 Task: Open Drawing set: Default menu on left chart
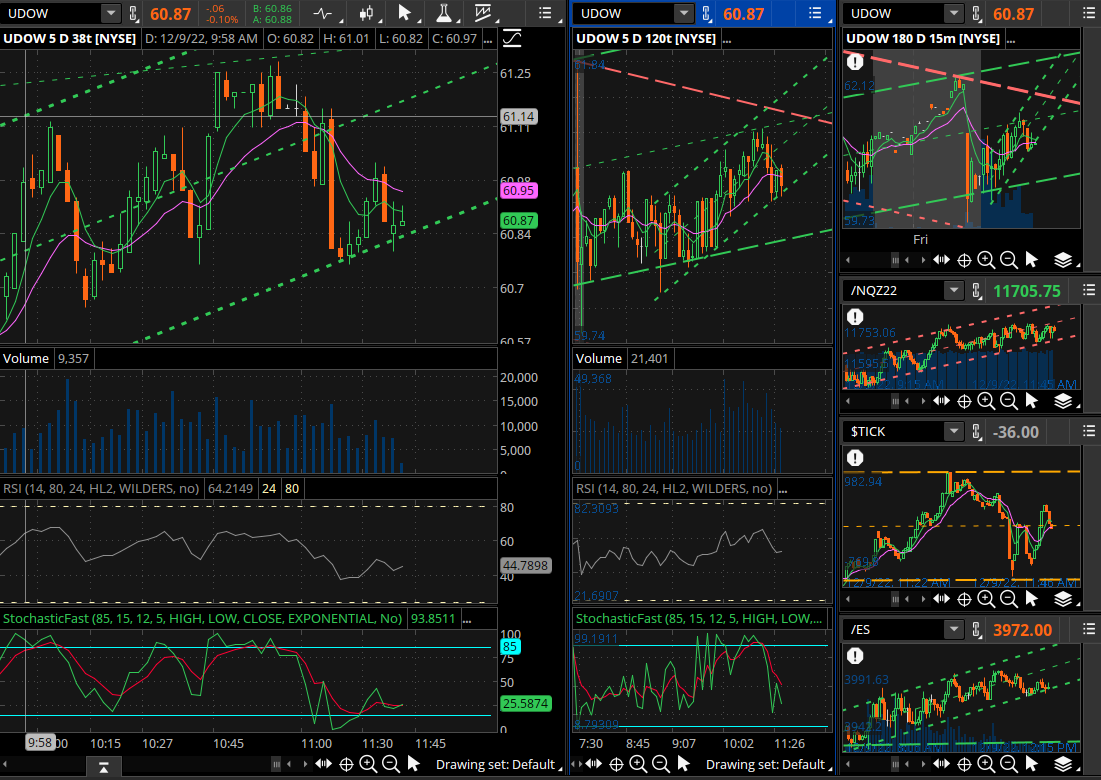pos(495,764)
